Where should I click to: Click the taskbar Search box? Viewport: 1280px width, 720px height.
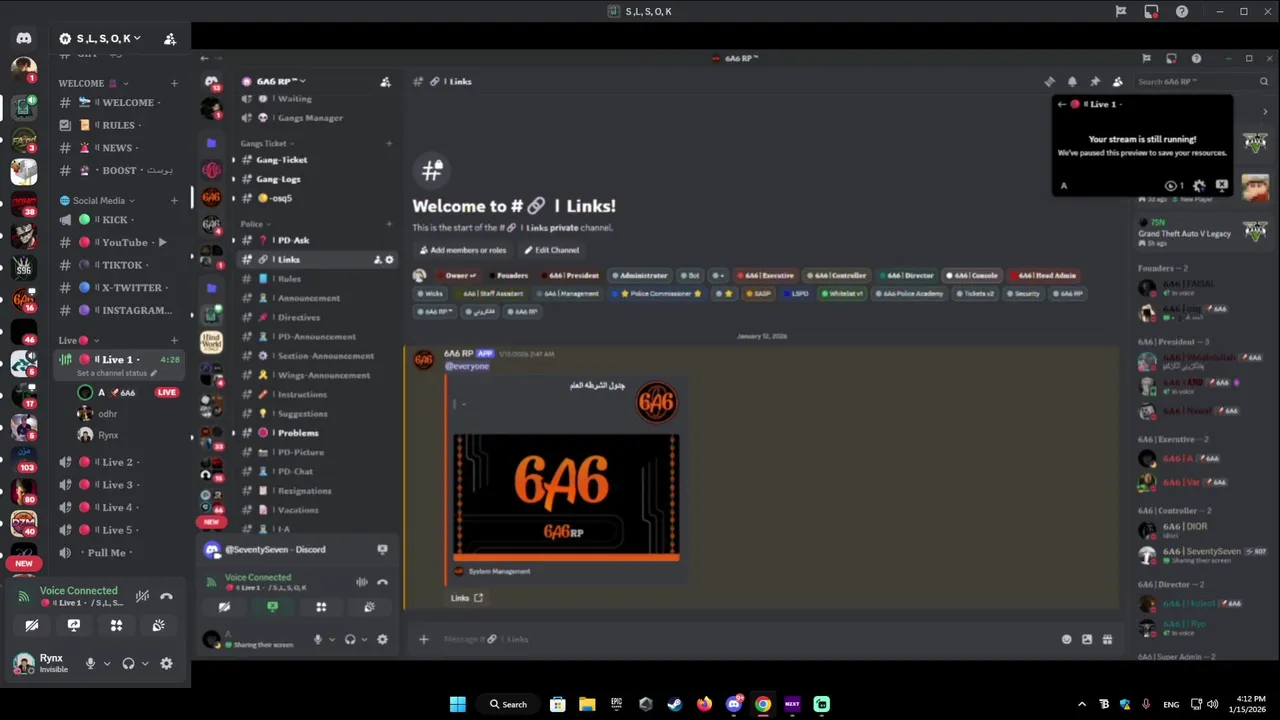pos(508,704)
